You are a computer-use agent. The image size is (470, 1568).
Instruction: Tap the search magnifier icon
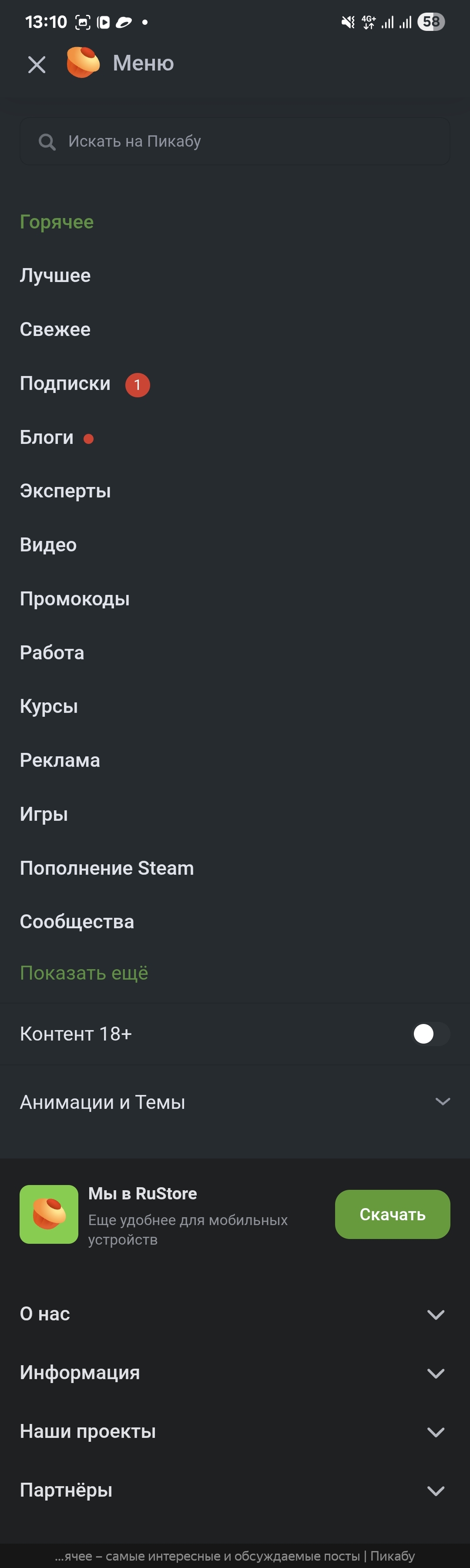(x=47, y=142)
